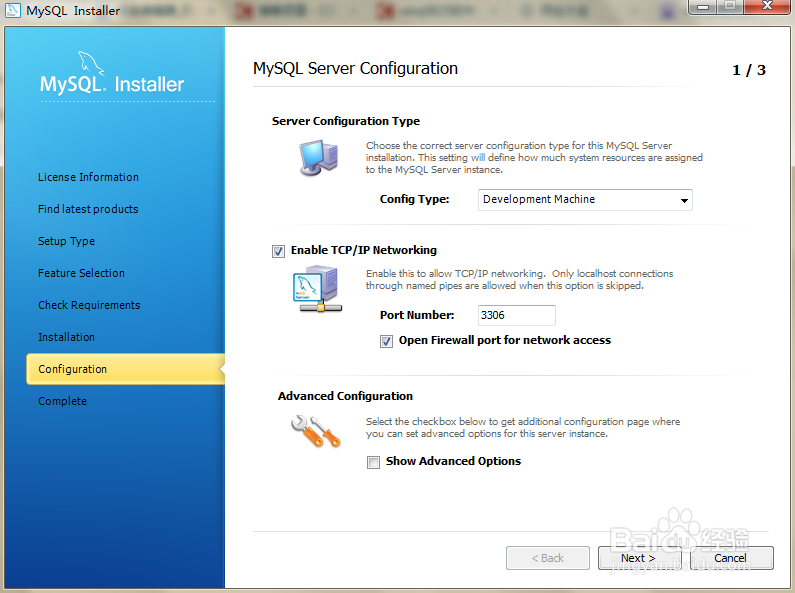Click the MySQL Installer title bar icon
This screenshot has width=795, height=593.
[x=12, y=10]
